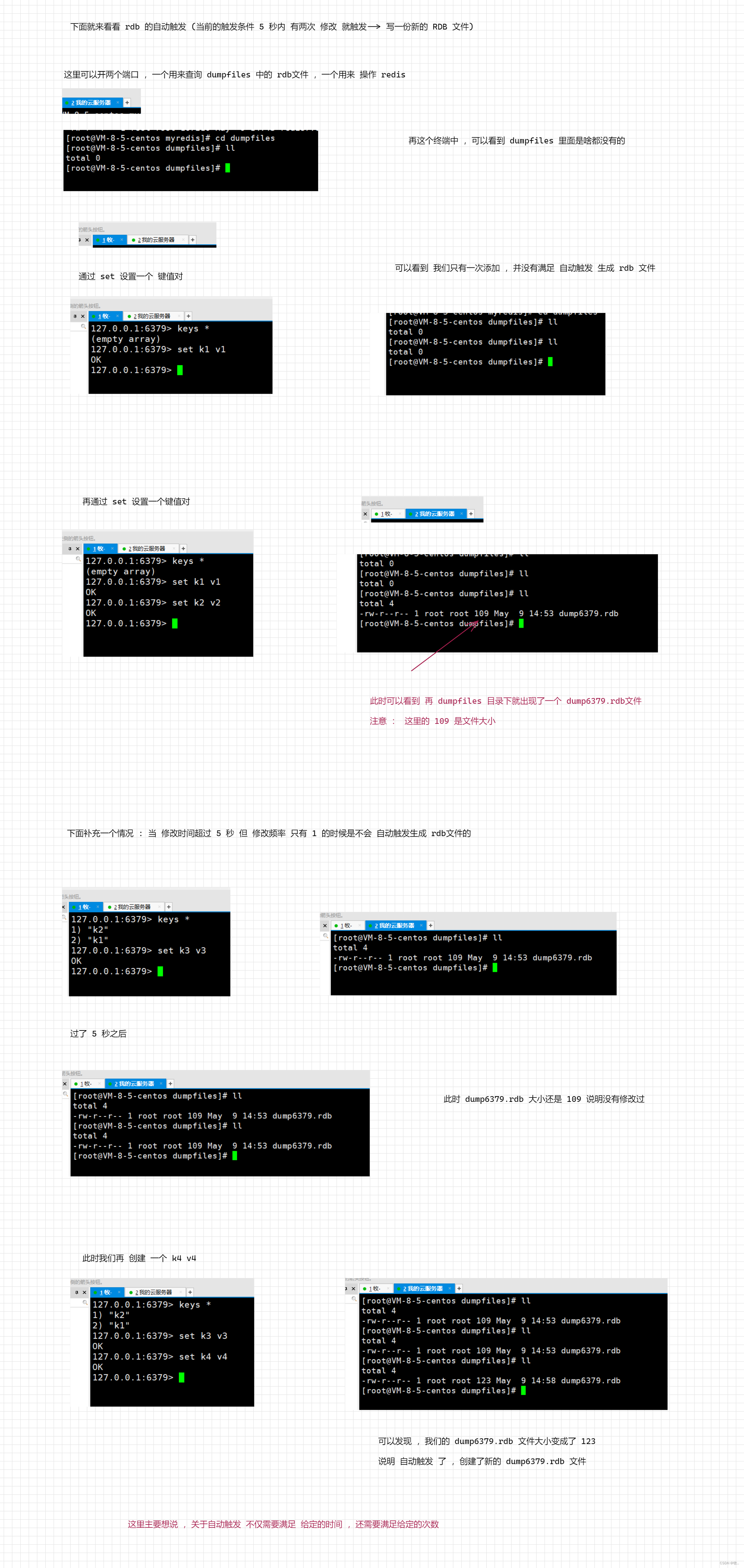744x1568 pixels.
Task: Click + button above the terminal showing the 123-byte file
Action: [459, 1288]
